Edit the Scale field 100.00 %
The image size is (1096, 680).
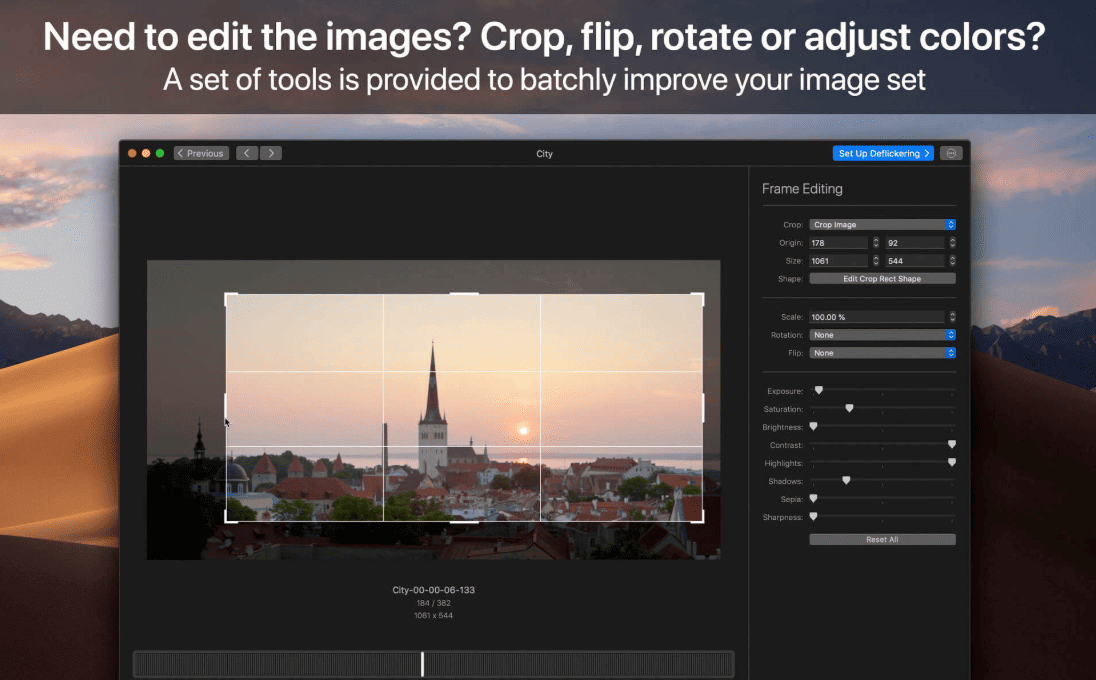point(877,317)
